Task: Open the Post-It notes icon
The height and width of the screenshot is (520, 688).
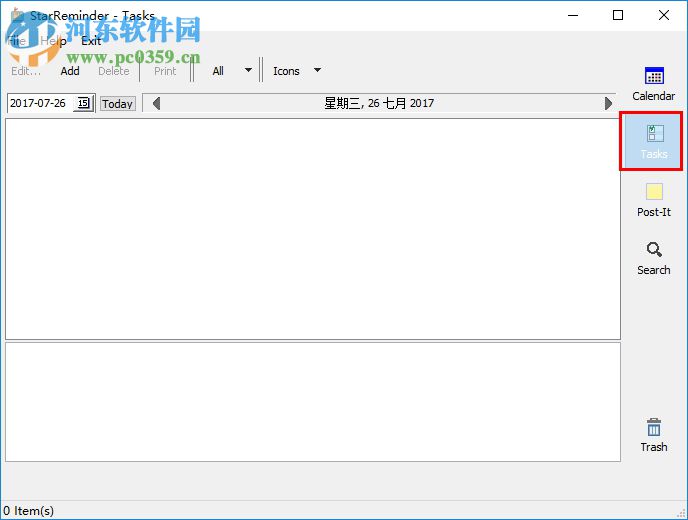Action: 654,192
